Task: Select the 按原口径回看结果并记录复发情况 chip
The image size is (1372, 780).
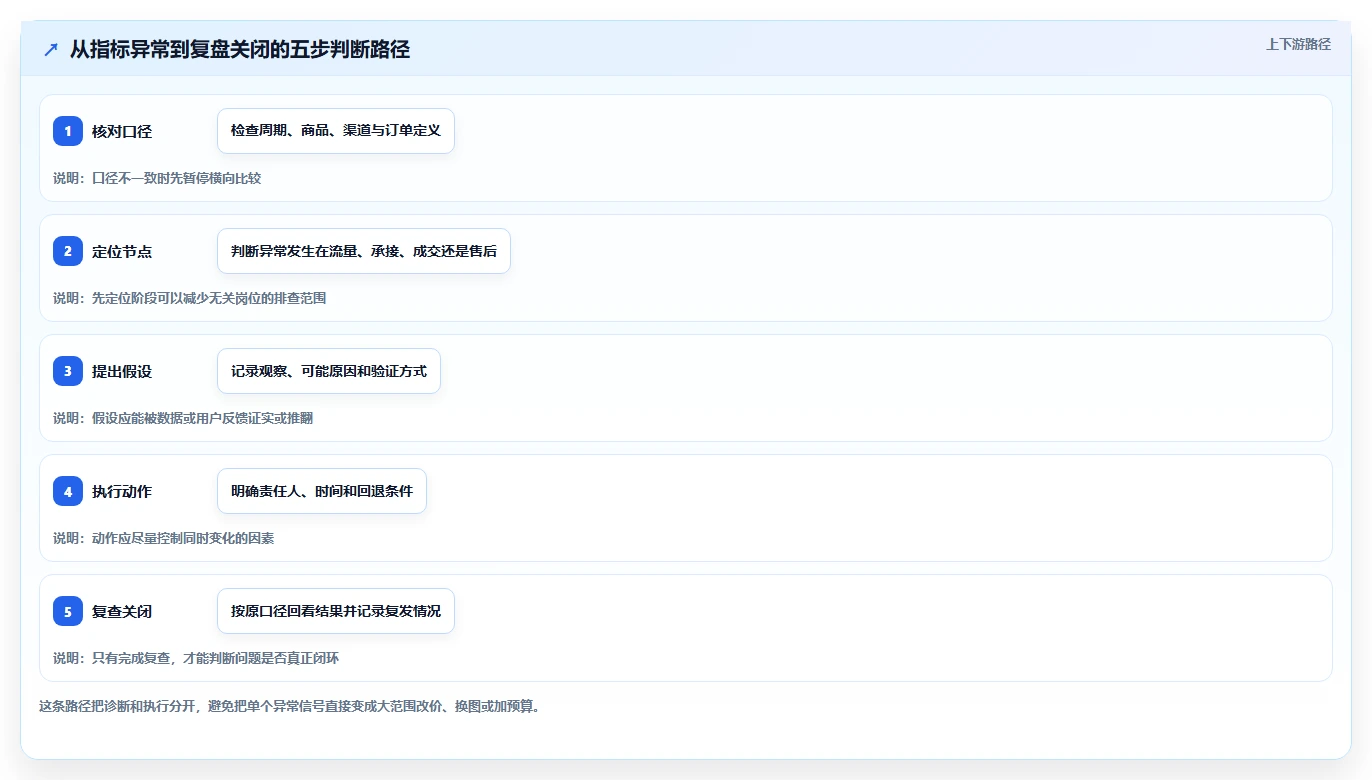Action: pos(336,611)
